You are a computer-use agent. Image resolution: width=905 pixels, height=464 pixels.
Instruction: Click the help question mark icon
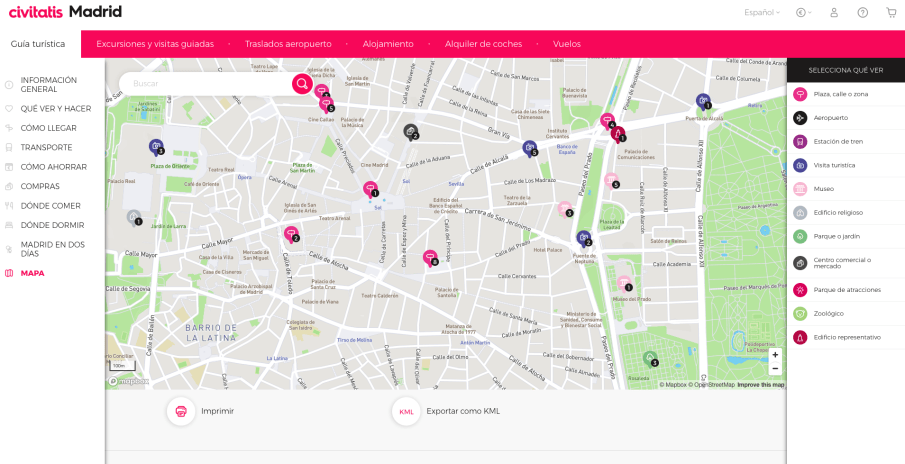pyautogui.click(x=862, y=13)
